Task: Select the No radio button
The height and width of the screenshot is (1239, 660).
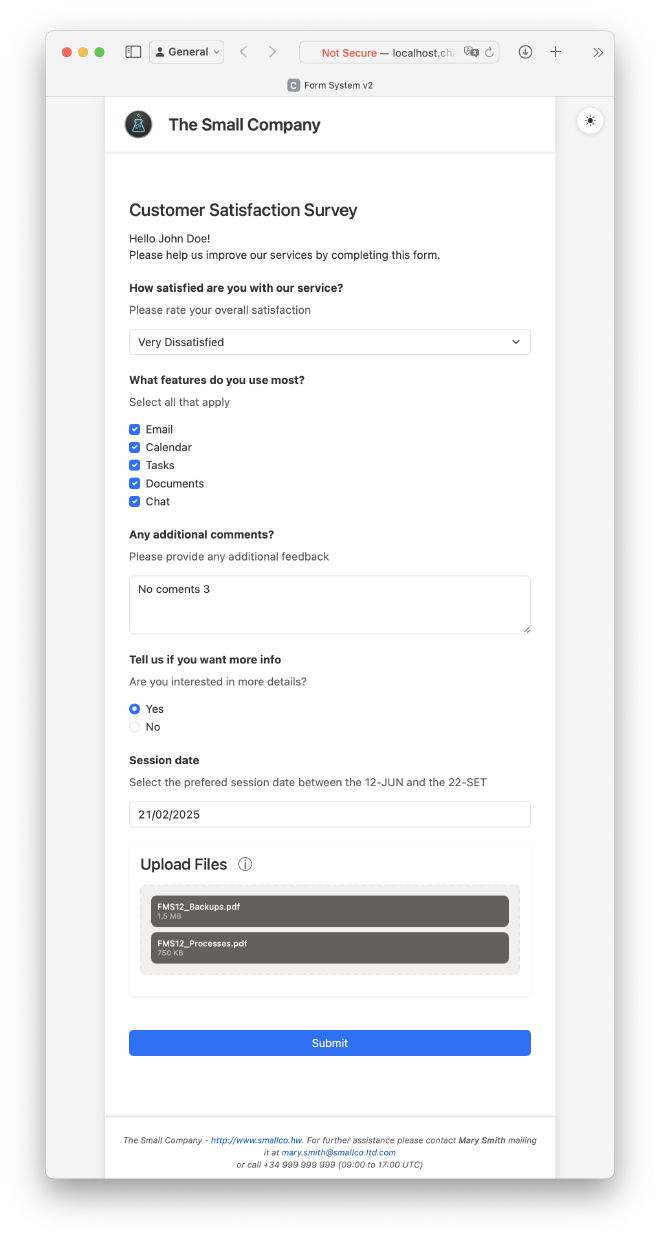Action: point(134,727)
